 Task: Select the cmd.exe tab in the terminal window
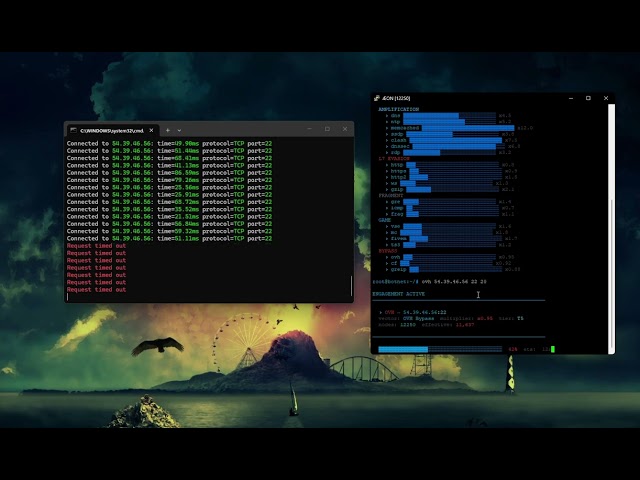[112, 130]
